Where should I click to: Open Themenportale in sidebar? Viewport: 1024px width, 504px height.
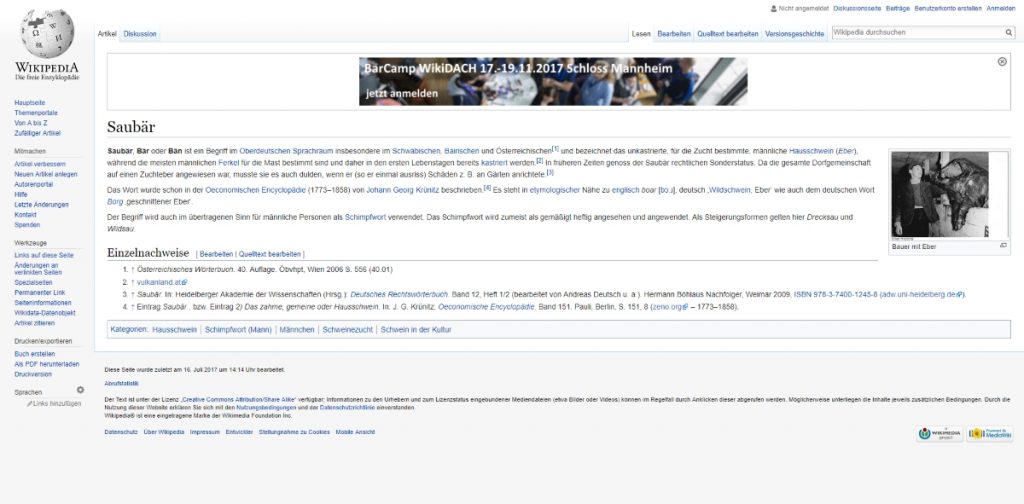click(36, 113)
